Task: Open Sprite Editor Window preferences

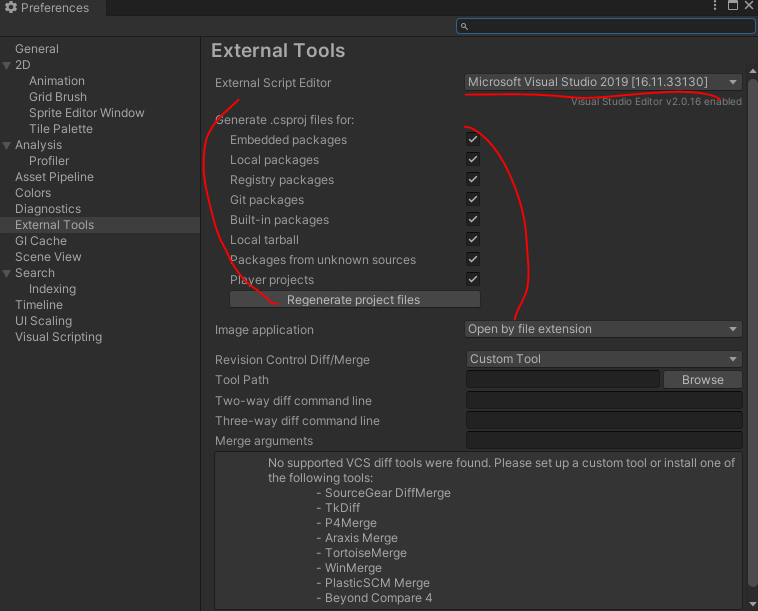Action: (x=87, y=113)
